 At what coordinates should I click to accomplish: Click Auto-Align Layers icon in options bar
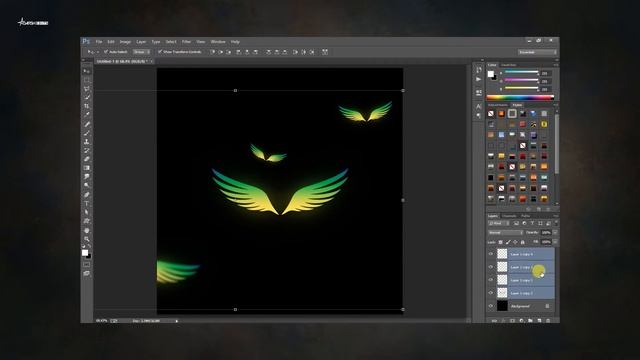pyautogui.click(x=325, y=52)
